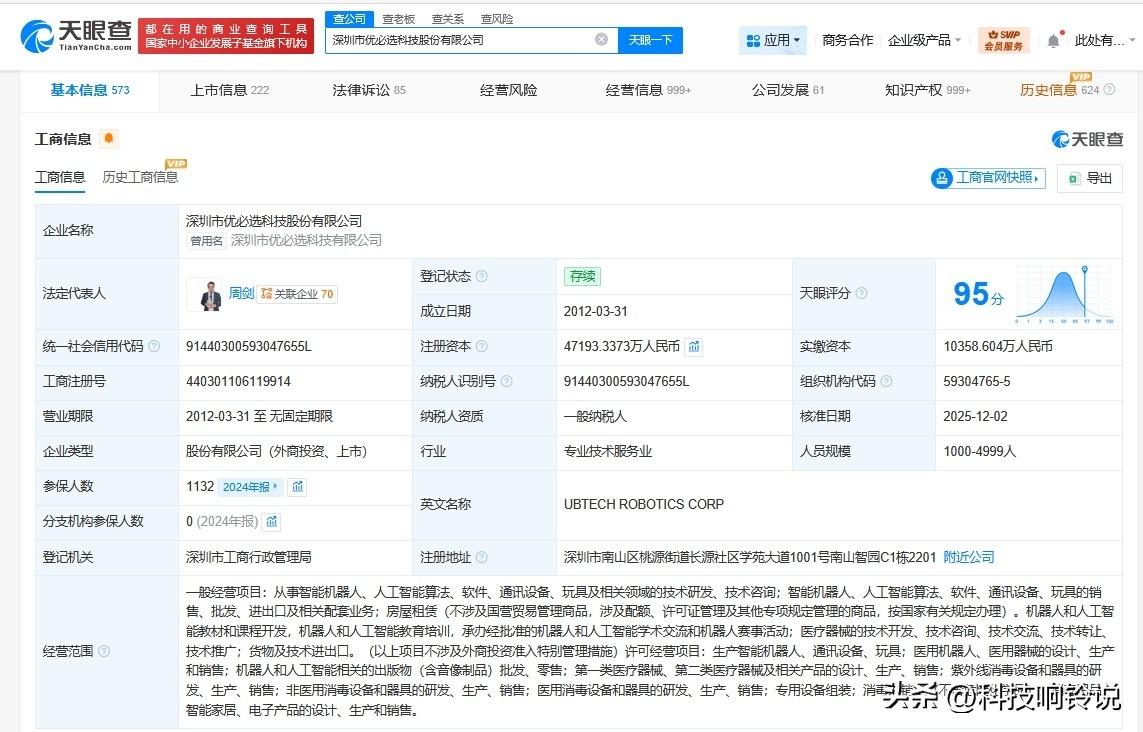Open 商务合作 link
Screen dimensions: 1143x732
point(847,40)
